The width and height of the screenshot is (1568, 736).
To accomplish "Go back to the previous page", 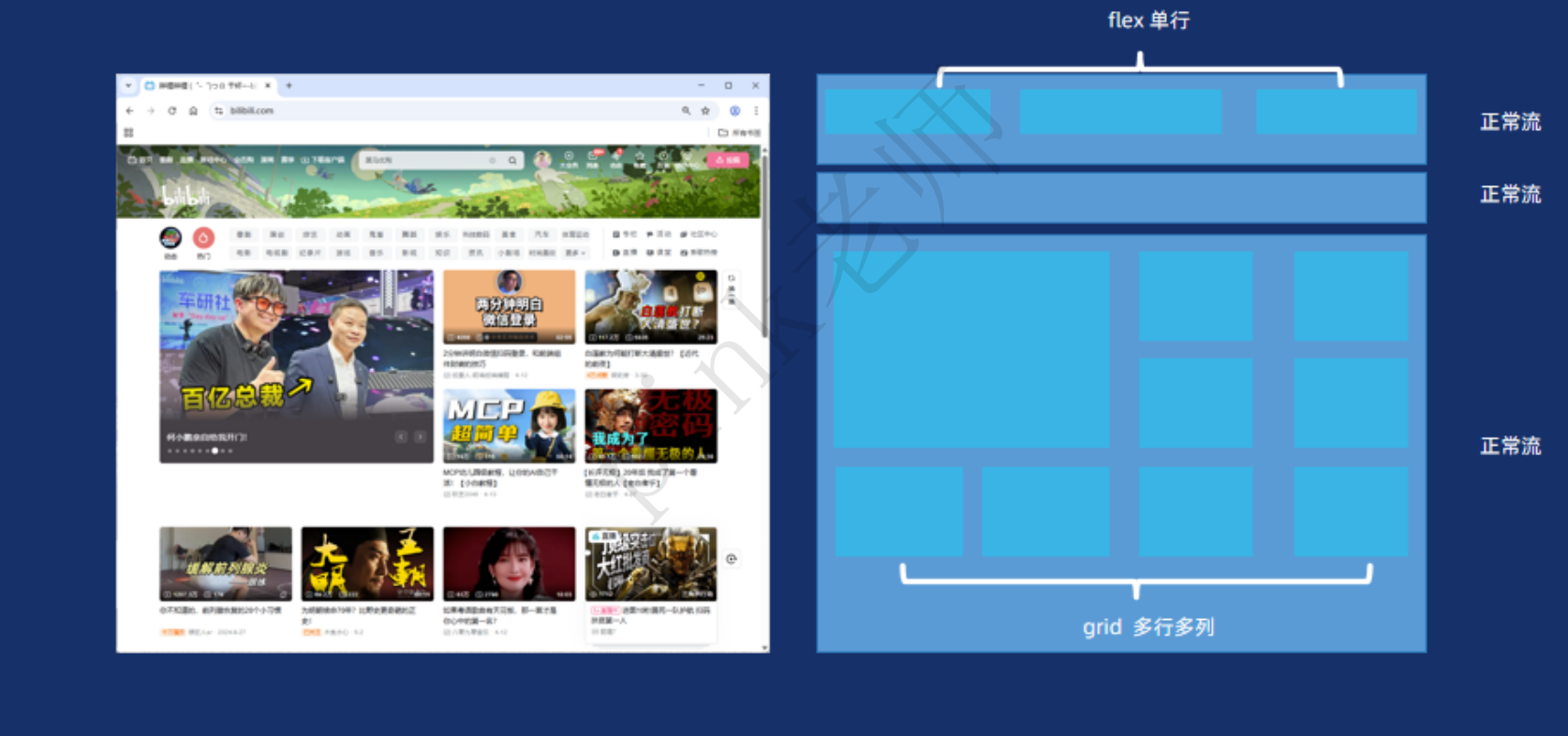I will pyautogui.click(x=130, y=110).
